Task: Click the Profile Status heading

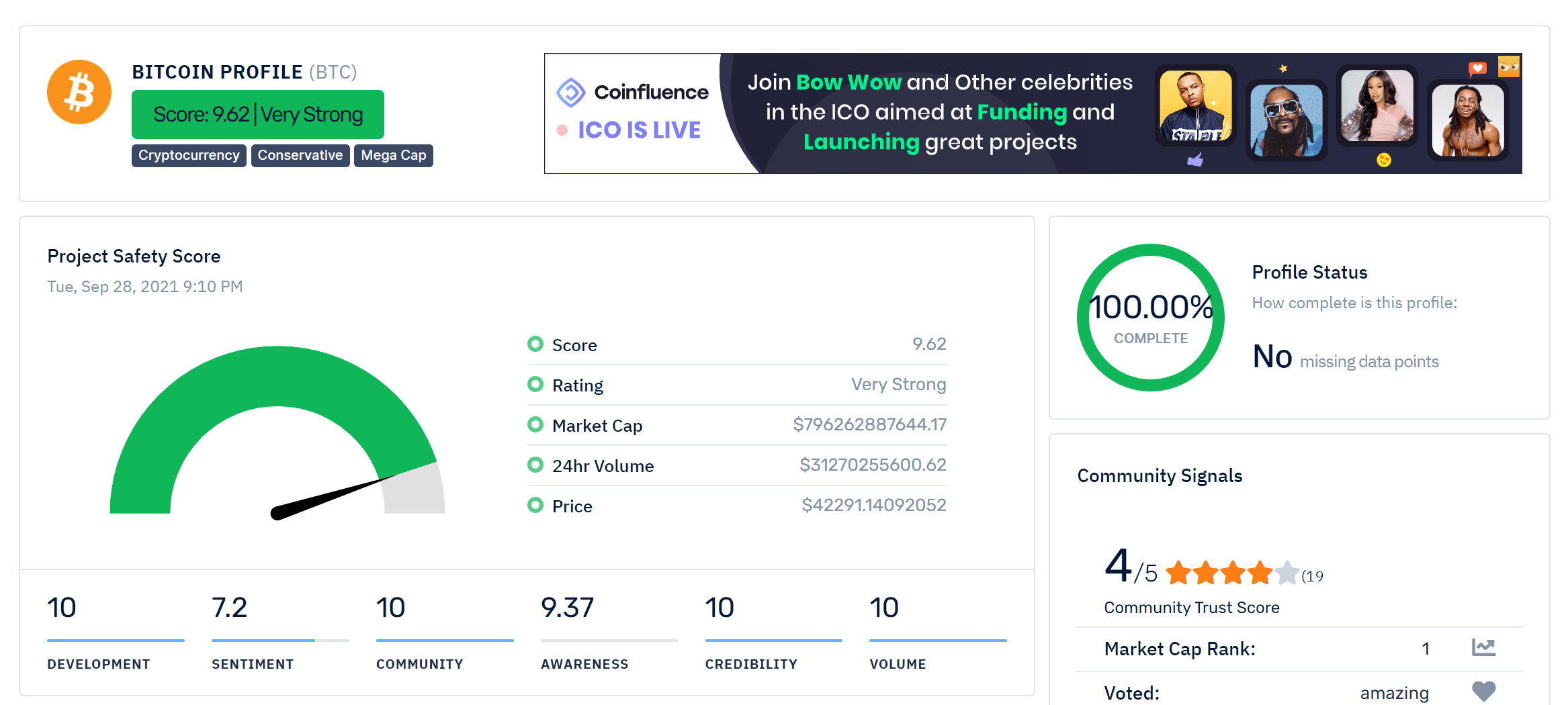Action: 1309,272
